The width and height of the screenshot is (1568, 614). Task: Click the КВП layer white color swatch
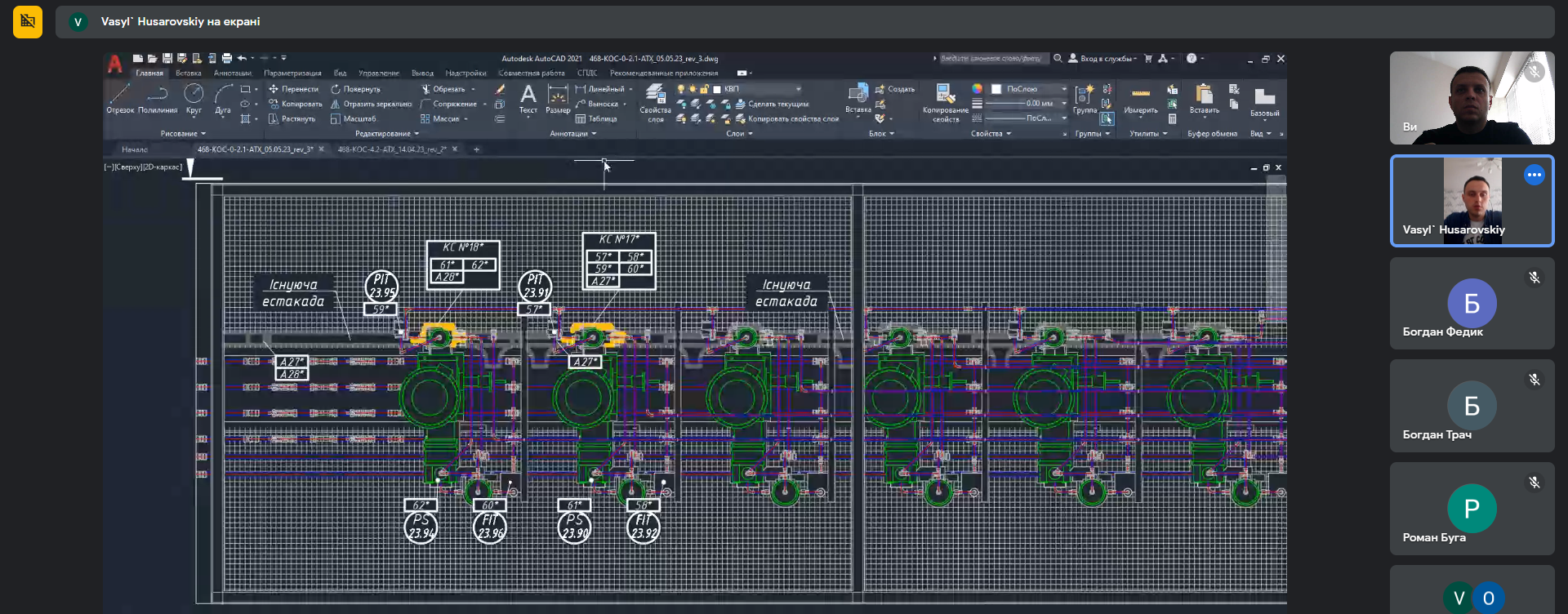(717, 89)
